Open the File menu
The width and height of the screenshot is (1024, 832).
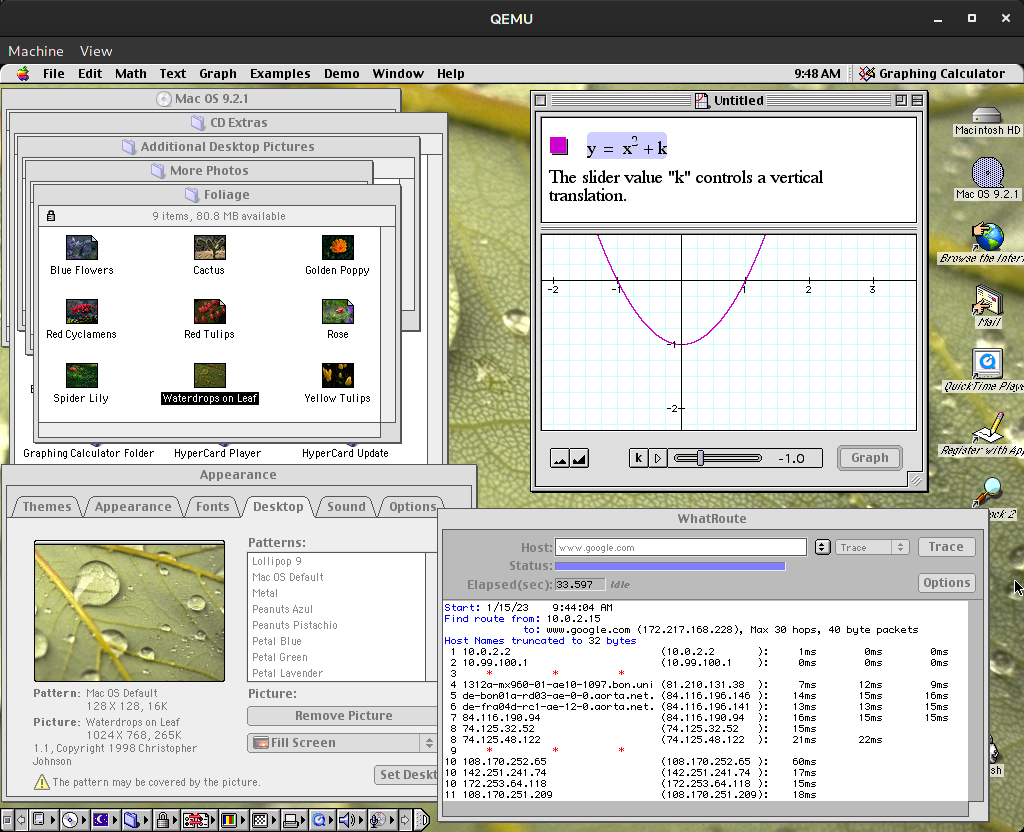(54, 74)
